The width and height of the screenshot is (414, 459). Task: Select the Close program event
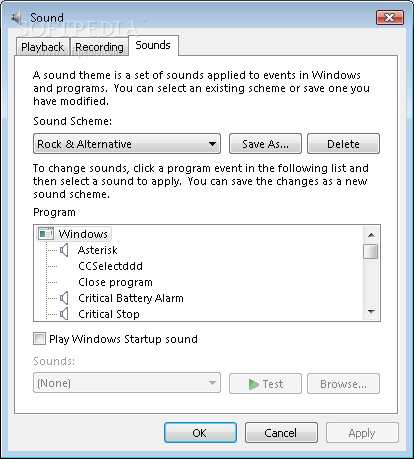coord(115,282)
